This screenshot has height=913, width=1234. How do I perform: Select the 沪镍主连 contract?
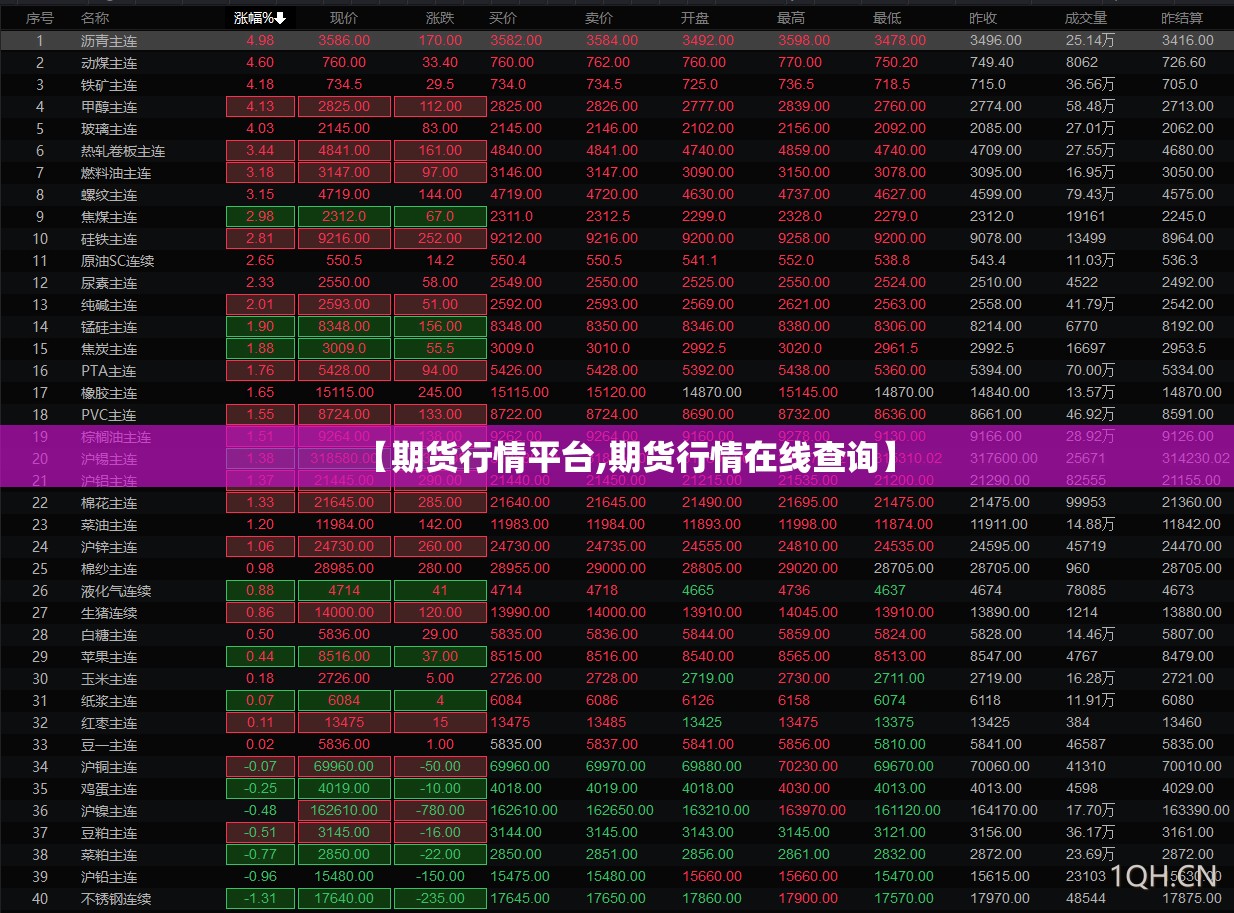click(x=109, y=811)
